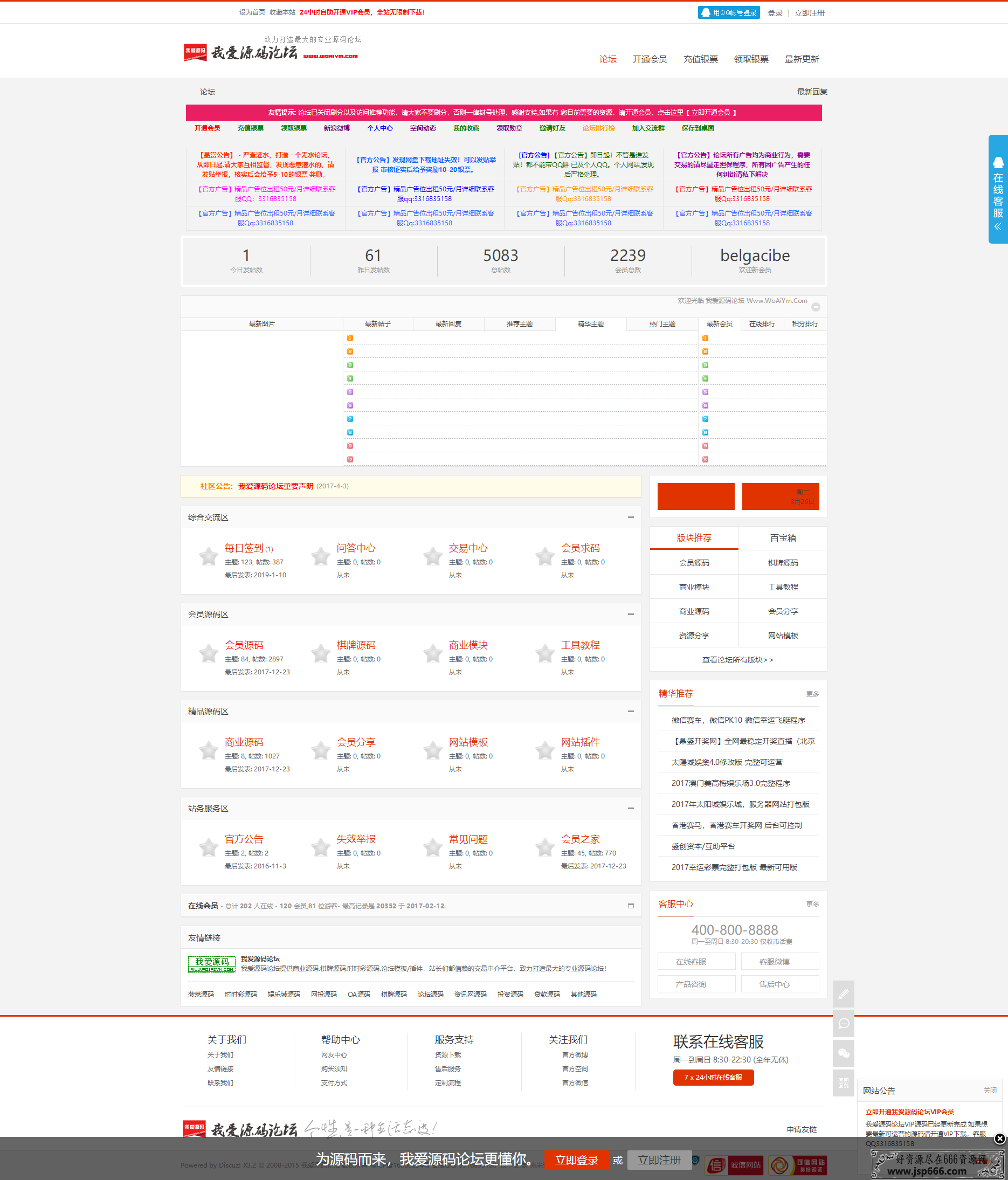This screenshot has height=1180, width=1008.
Task: Click the star icon beside 失效举报
Action: (321, 847)
